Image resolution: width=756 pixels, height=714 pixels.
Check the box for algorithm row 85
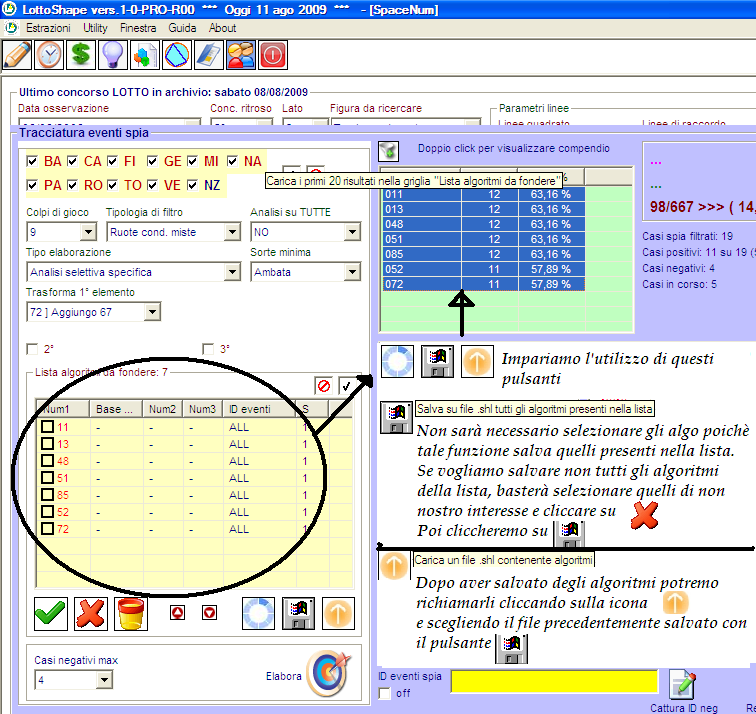tap(47, 495)
